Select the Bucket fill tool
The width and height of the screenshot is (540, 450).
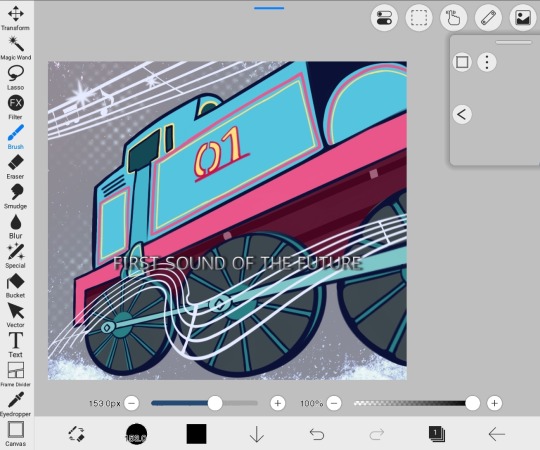click(15, 285)
